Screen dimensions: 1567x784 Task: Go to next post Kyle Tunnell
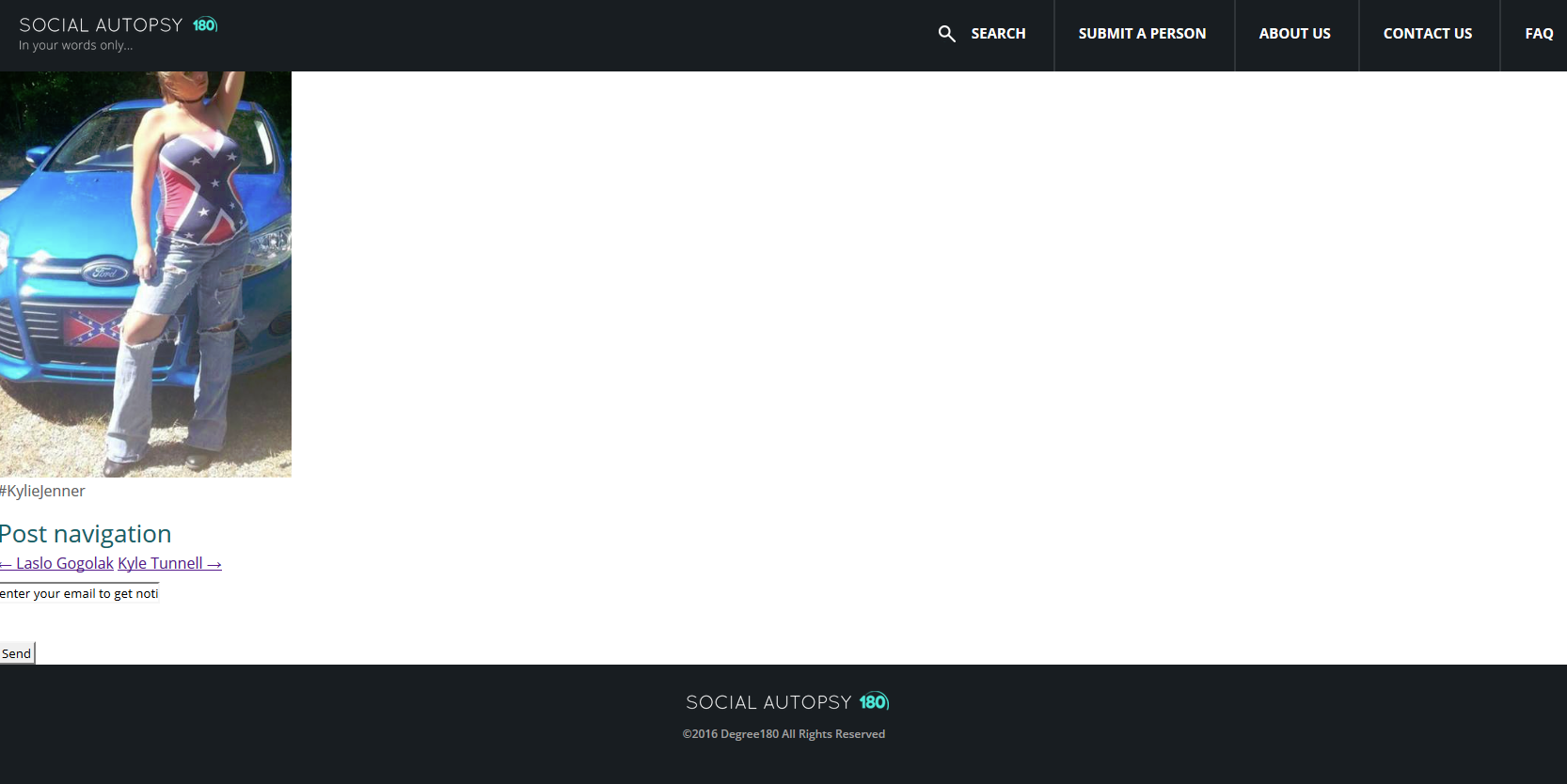169,563
